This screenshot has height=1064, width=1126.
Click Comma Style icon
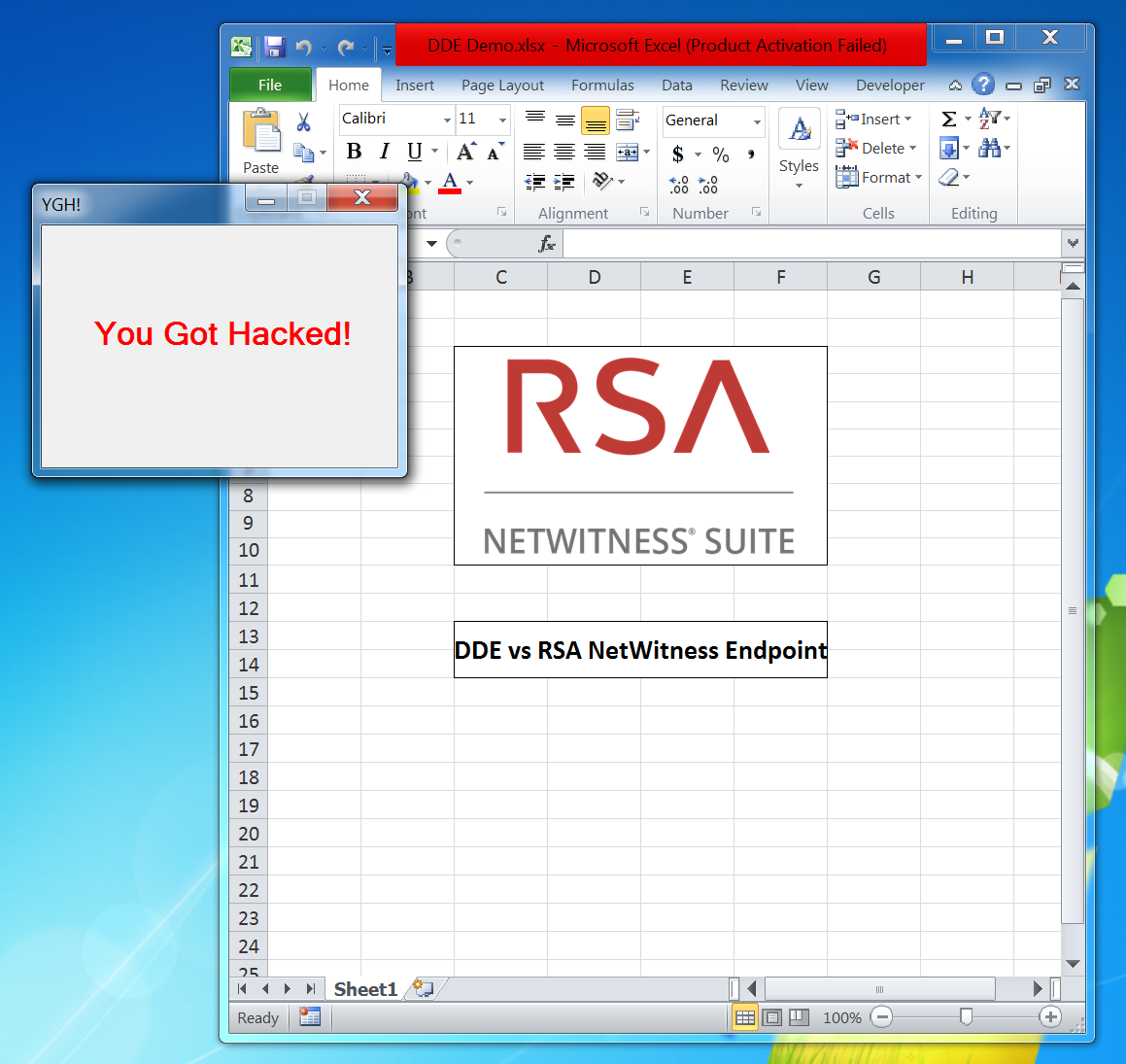point(751,154)
